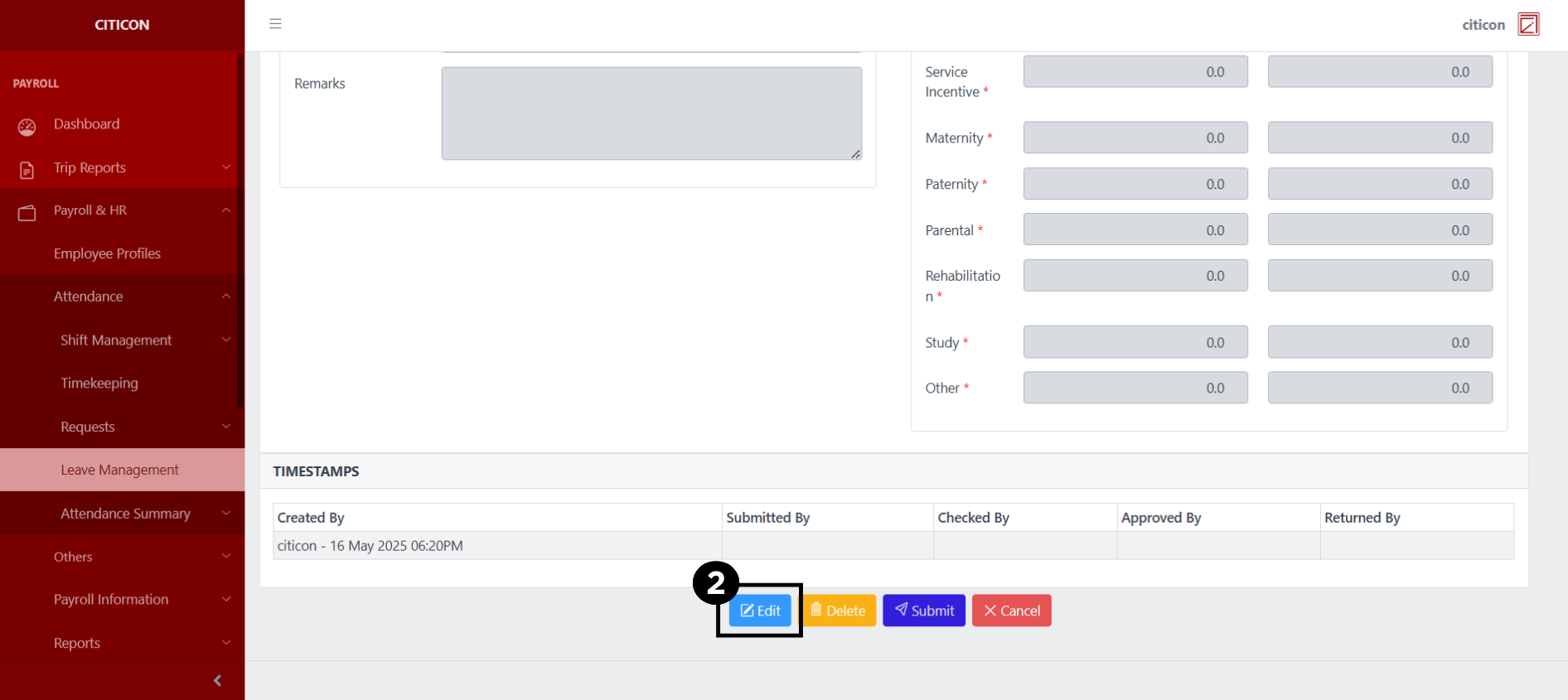Viewport: 1568px width, 700px height.
Task: Collapse sidebar using the left arrow icon
Action: tap(217, 680)
